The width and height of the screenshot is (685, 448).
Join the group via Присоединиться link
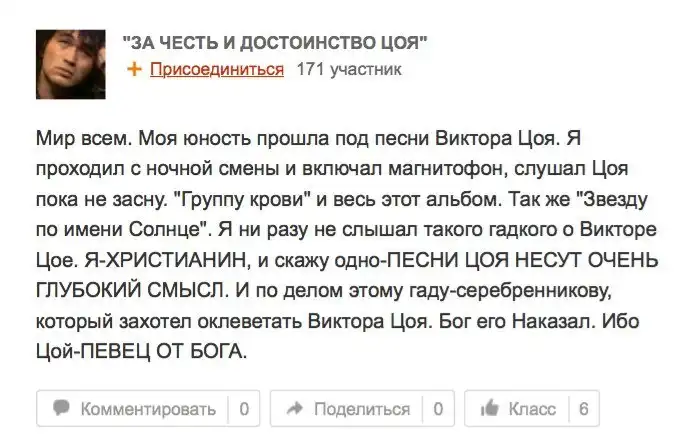click(216, 70)
